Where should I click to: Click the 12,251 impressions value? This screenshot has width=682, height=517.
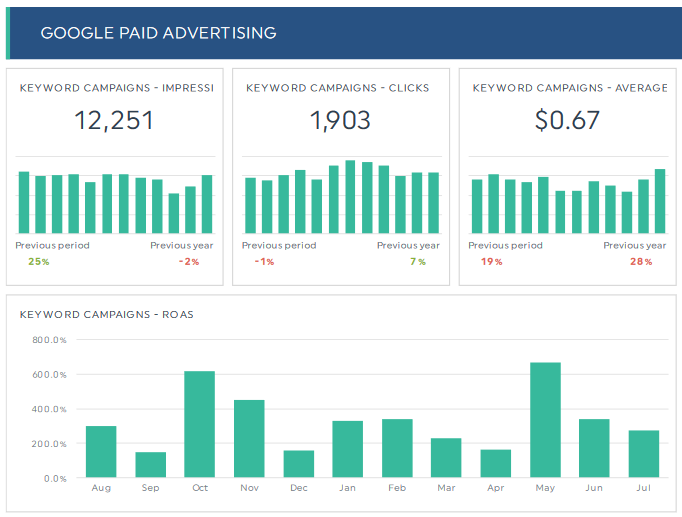pos(114,121)
